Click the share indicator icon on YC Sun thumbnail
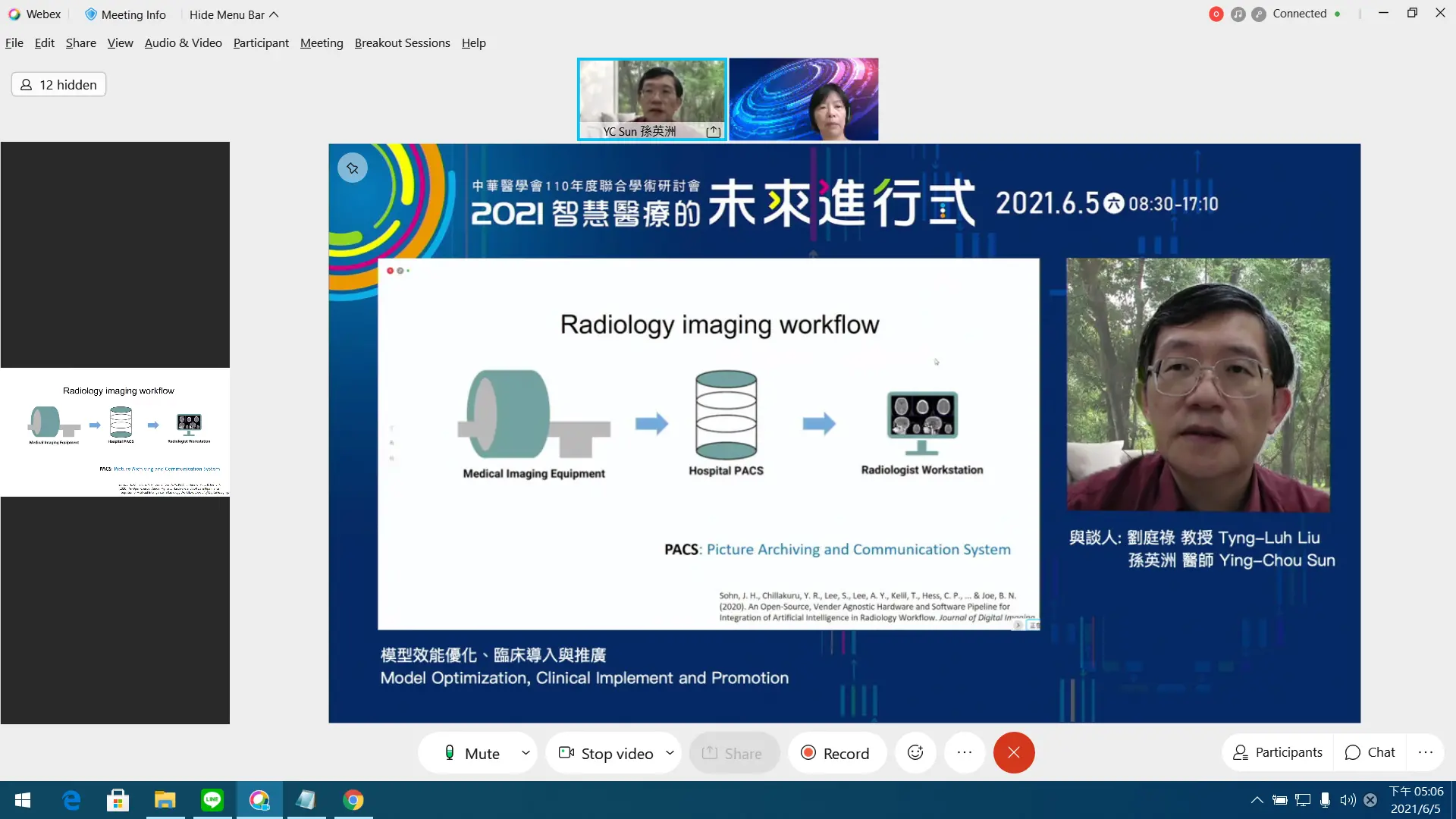1456x819 pixels. tap(713, 132)
